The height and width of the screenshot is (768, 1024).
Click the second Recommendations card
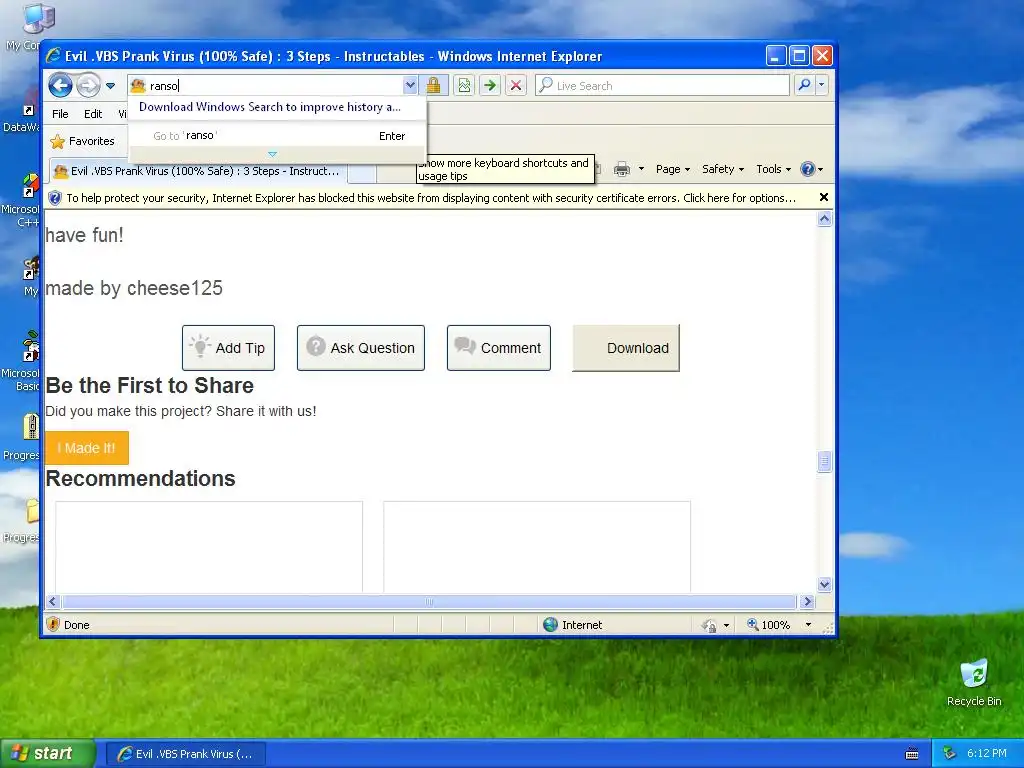pos(537,547)
